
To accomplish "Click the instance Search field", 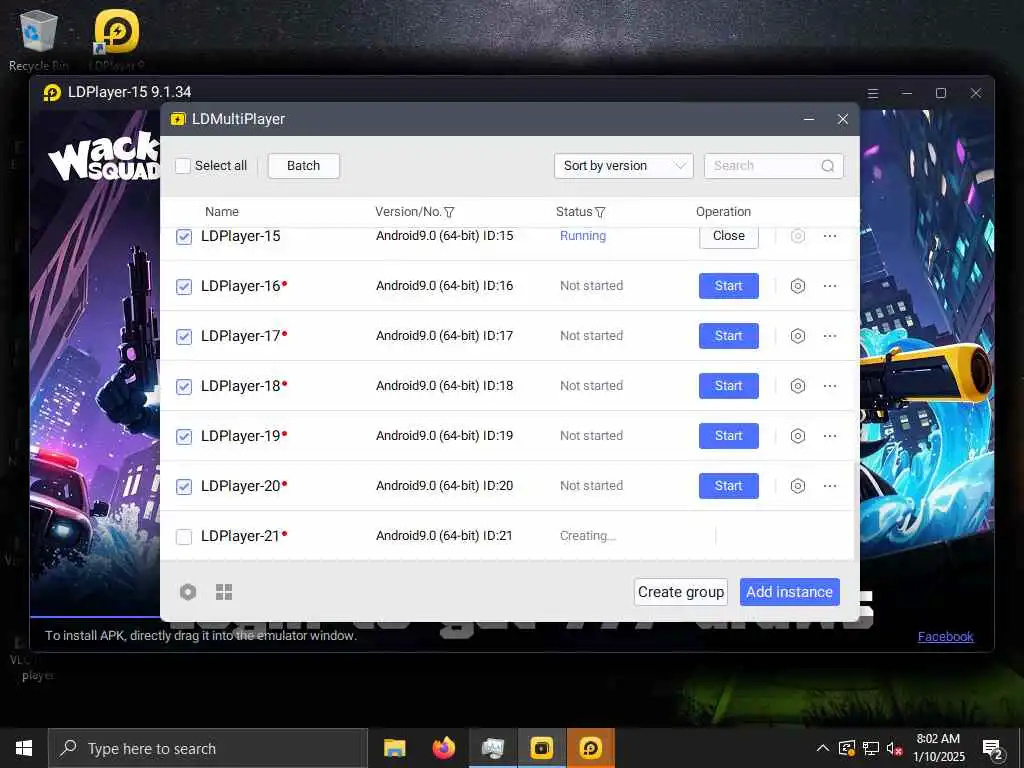I will tap(774, 166).
